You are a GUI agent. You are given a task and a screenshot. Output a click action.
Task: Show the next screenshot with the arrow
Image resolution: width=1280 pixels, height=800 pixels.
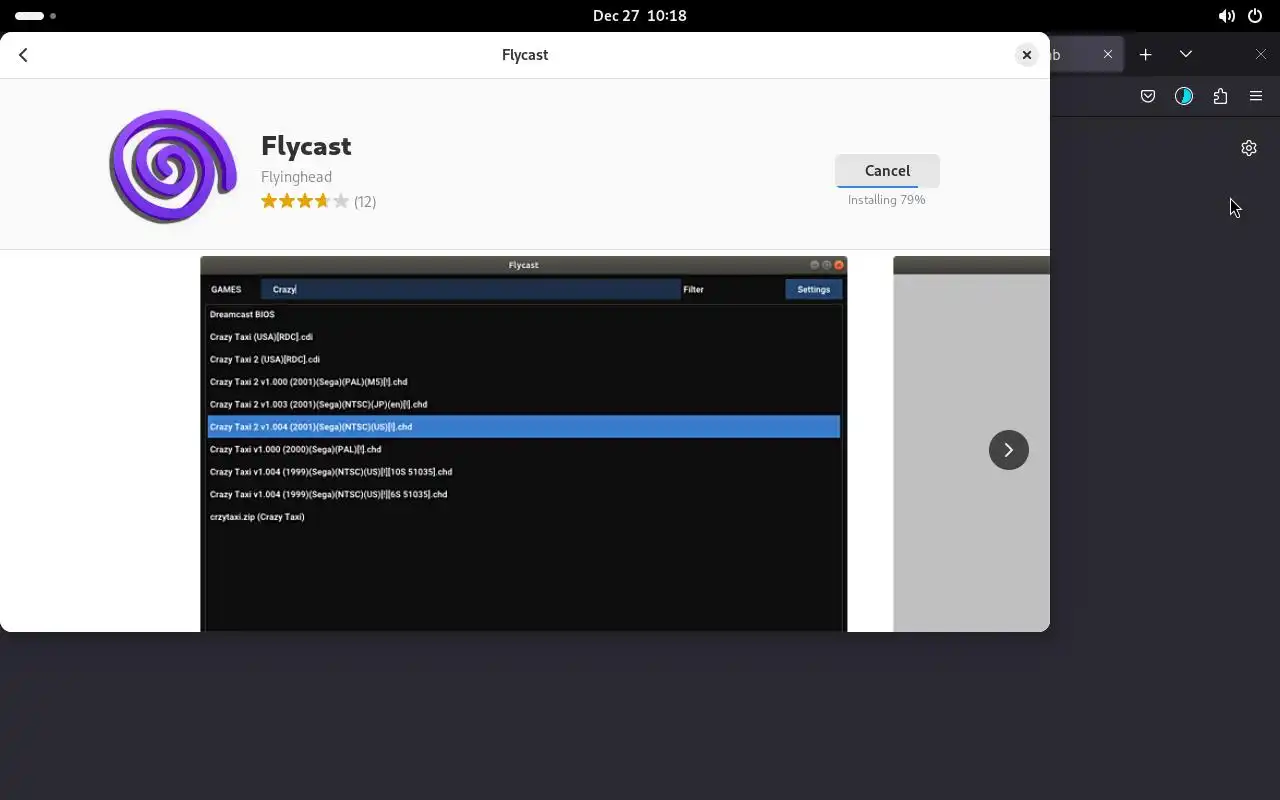point(1008,450)
